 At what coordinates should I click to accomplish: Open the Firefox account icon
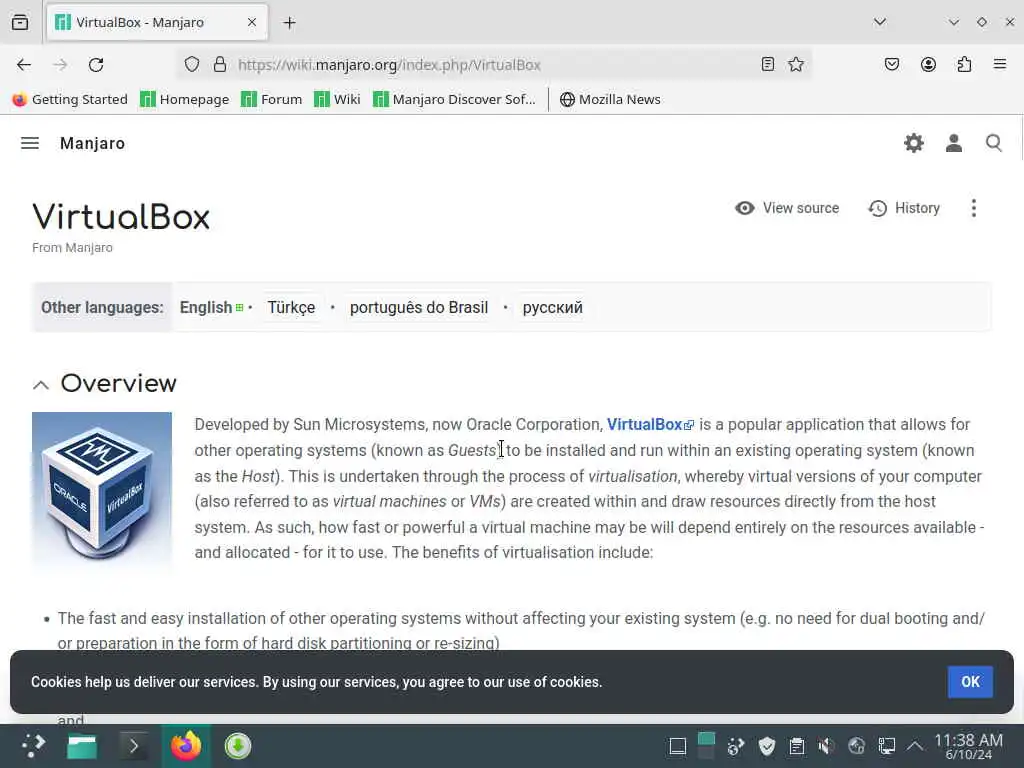[928, 64]
